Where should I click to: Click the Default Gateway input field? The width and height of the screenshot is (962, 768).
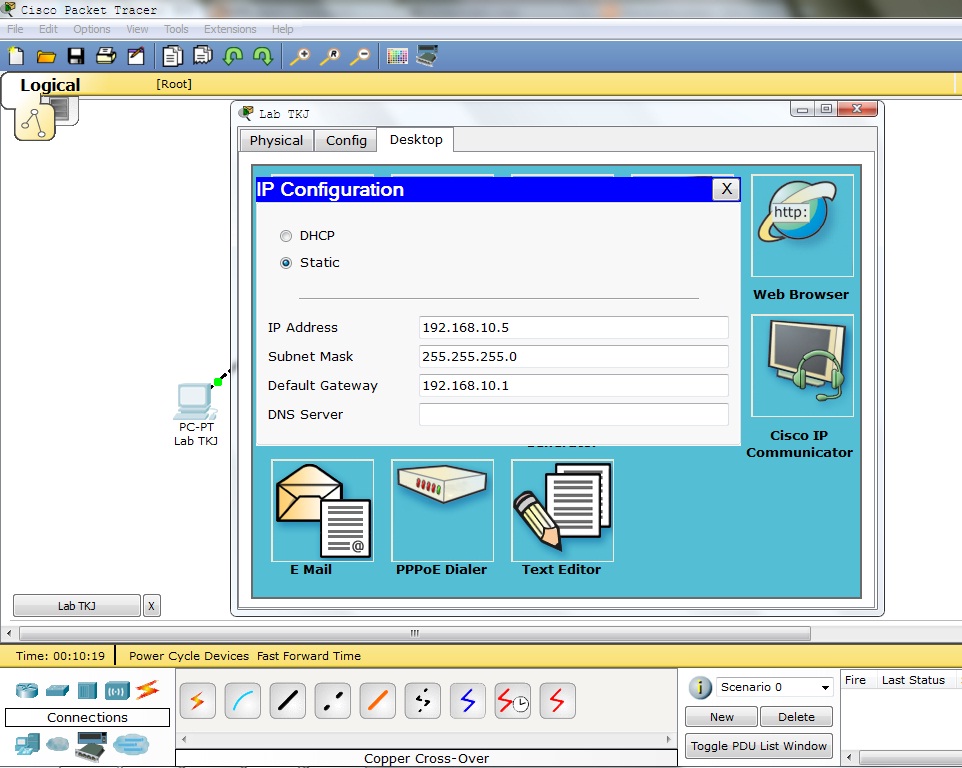point(574,385)
